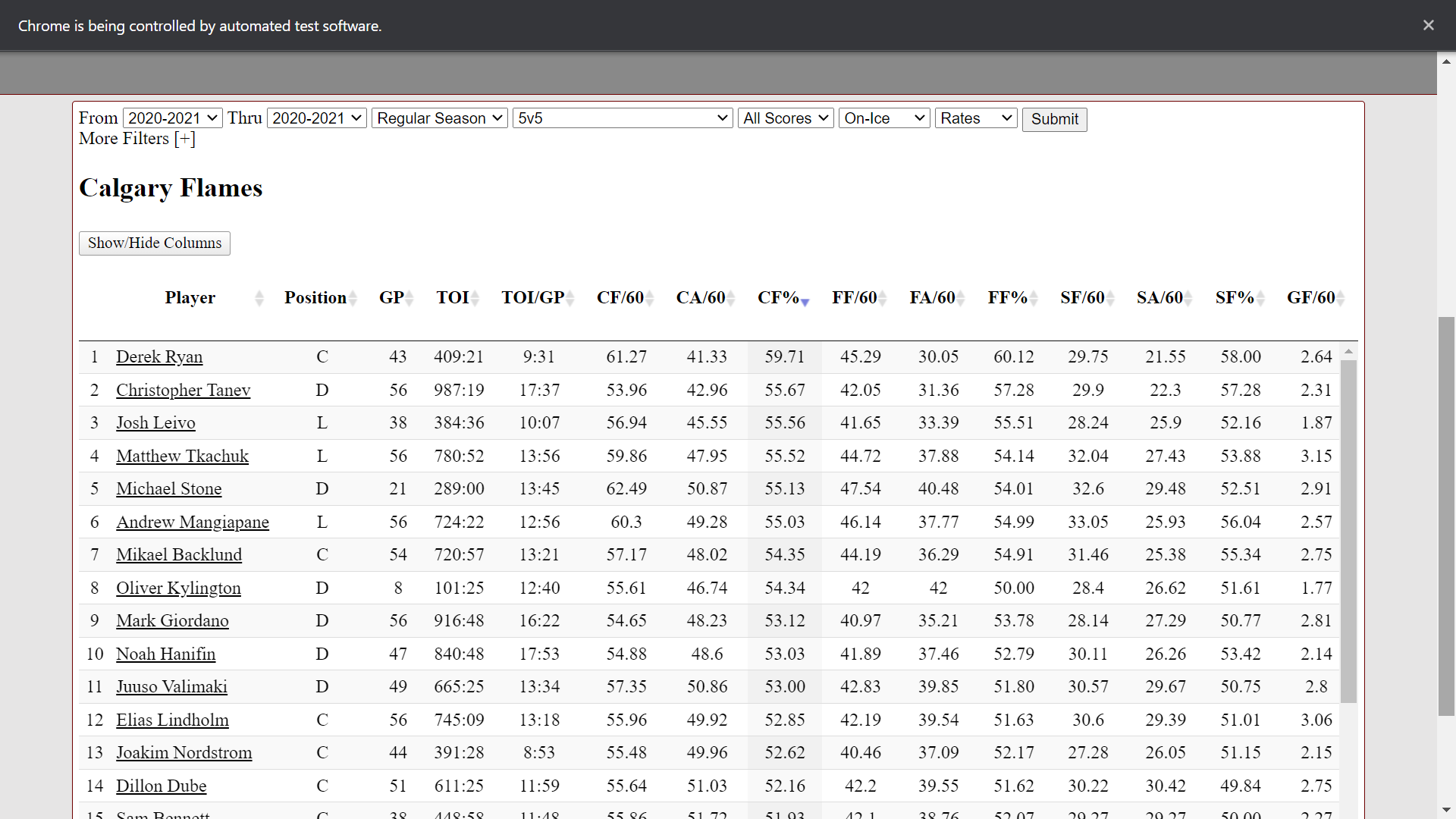This screenshot has width=1456, height=819.
Task: Open Joakim Nordstrom player link
Action: pyautogui.click(x=184, y=753)
